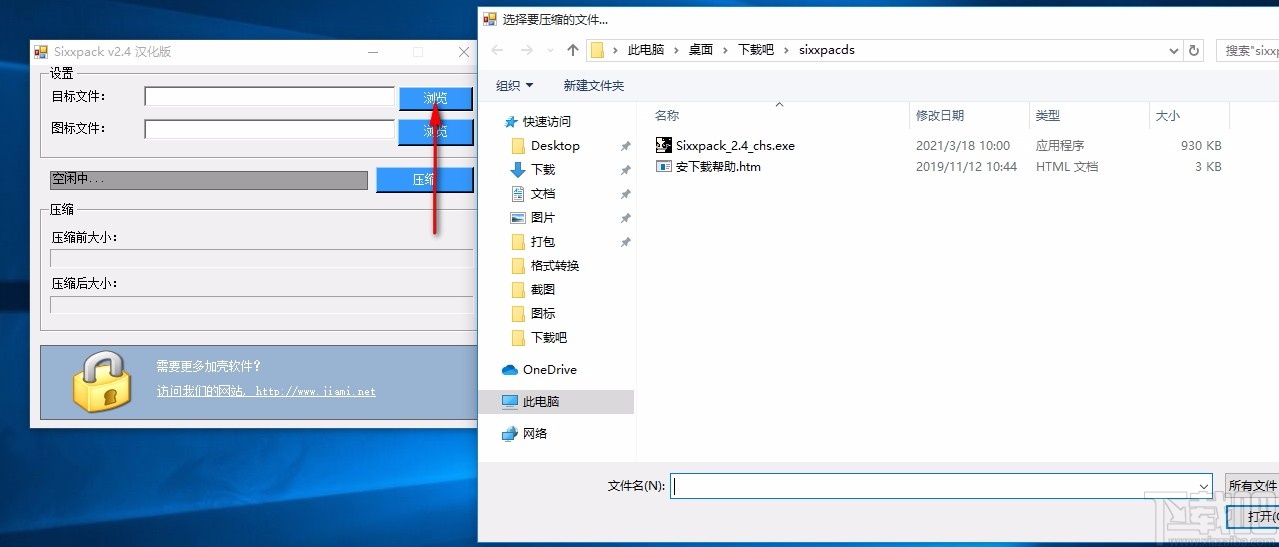
Task: Select 下载吧 in the address path
Action: 756,50
